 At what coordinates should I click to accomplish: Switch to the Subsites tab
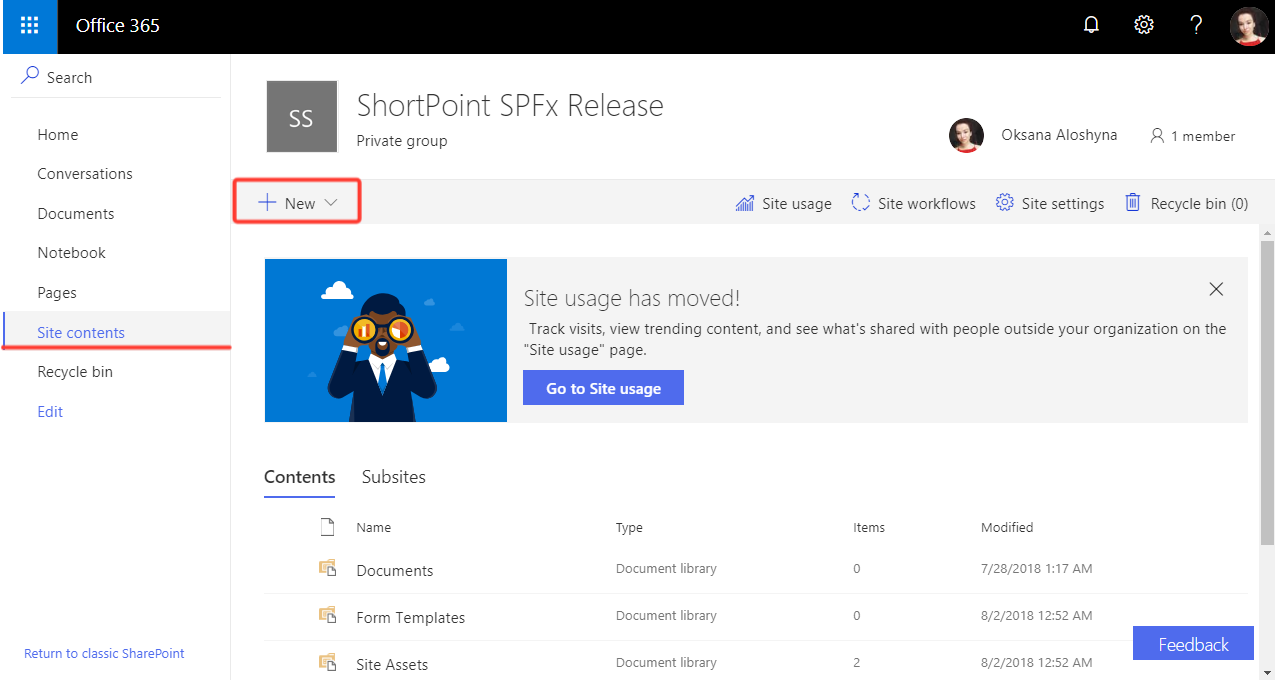coord(393,477)
